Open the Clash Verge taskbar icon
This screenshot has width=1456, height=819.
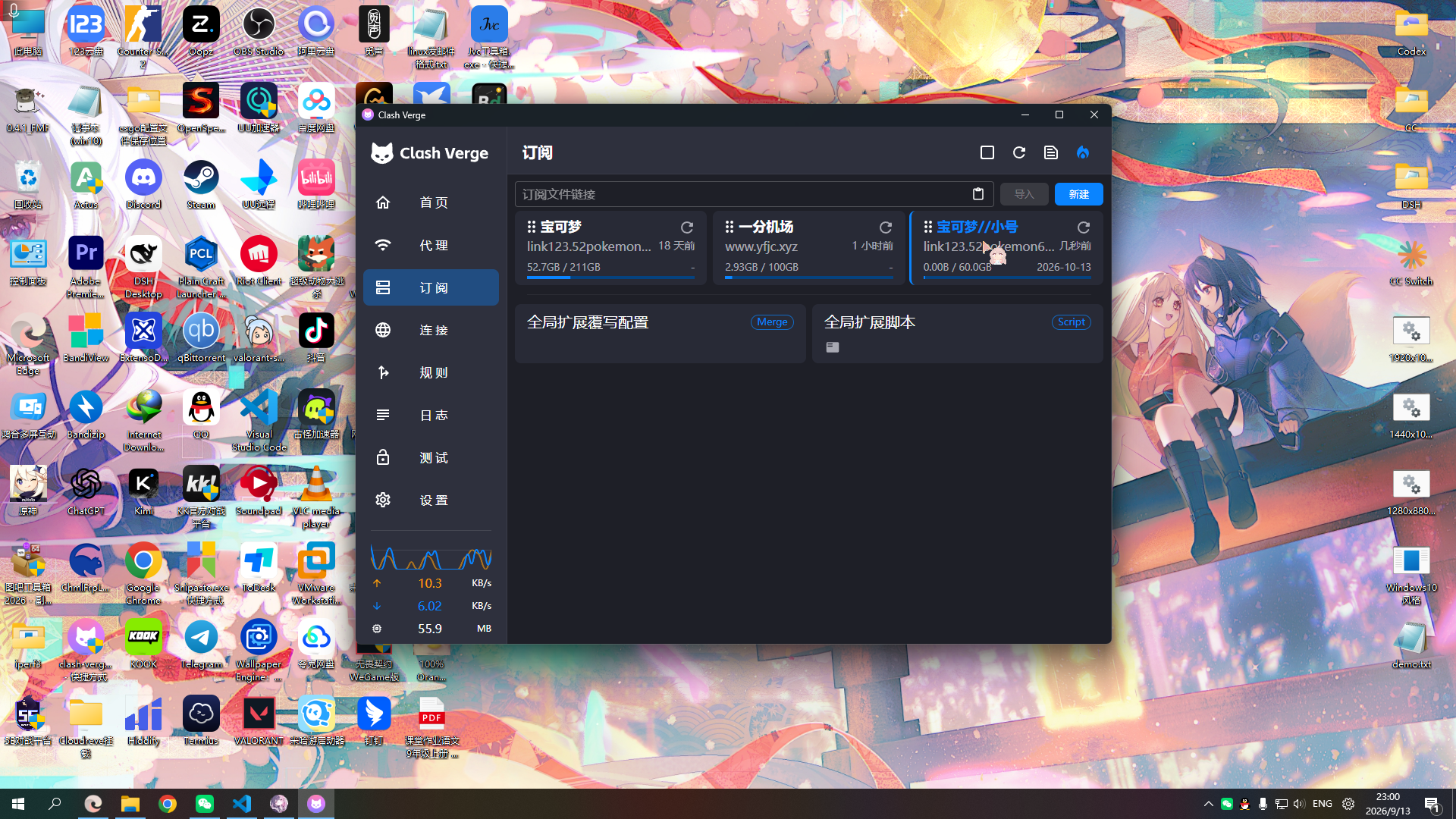coord(316,803)
